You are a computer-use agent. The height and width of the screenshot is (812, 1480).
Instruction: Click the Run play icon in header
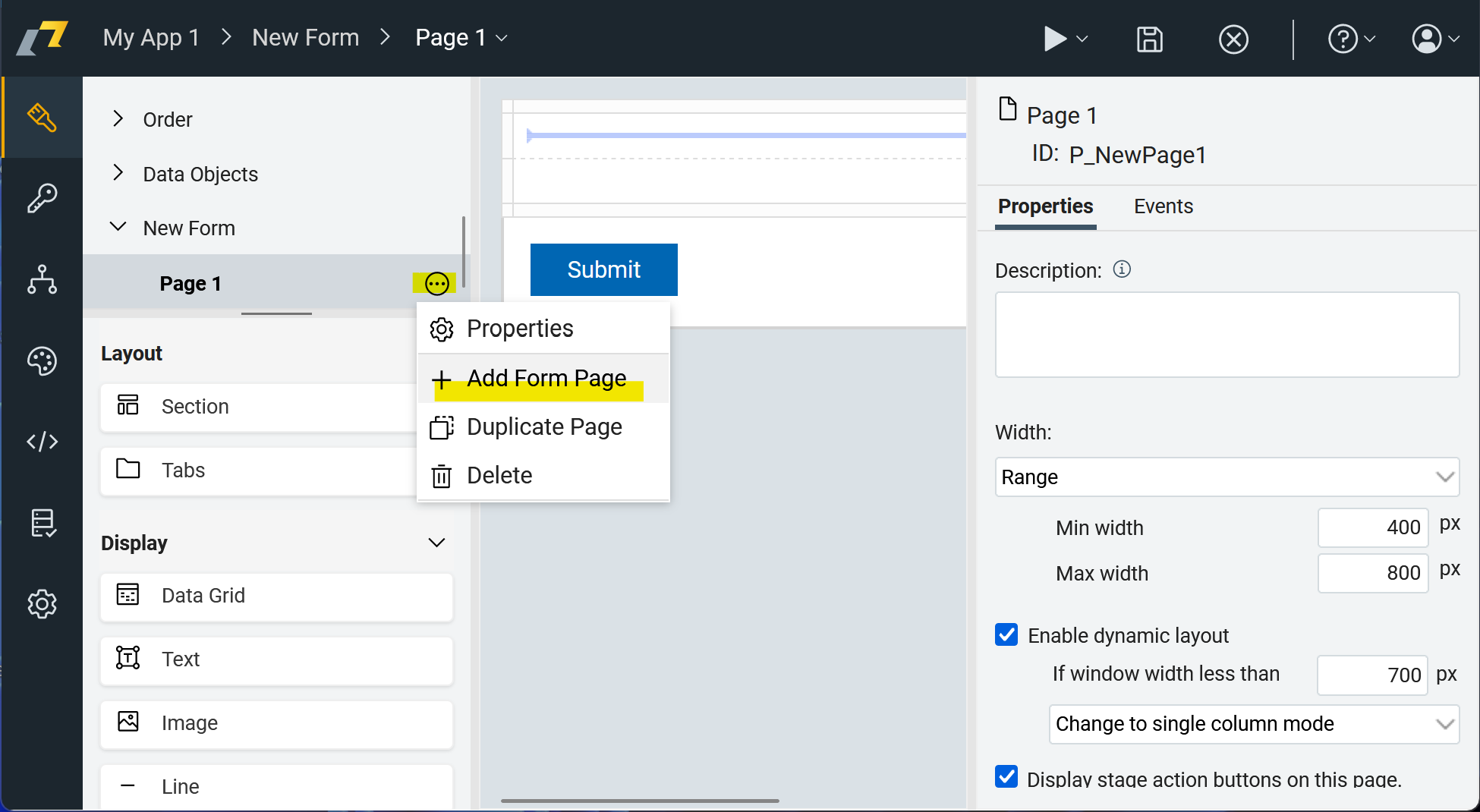point(1054,39)
